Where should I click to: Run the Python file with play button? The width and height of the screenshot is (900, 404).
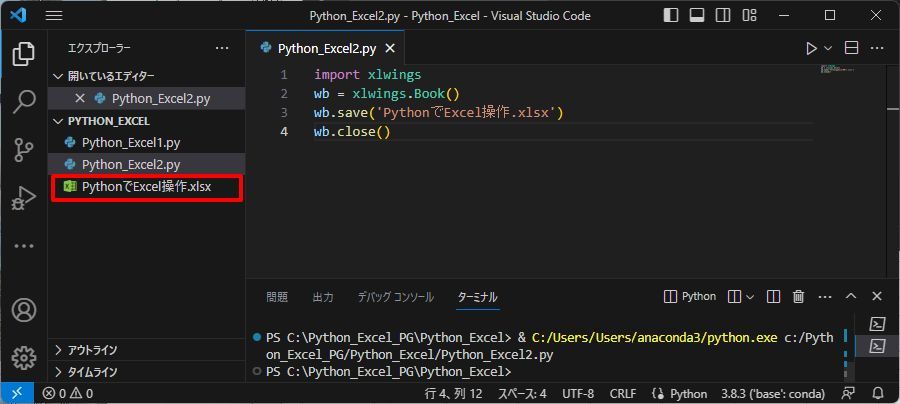tap(811, 49)
